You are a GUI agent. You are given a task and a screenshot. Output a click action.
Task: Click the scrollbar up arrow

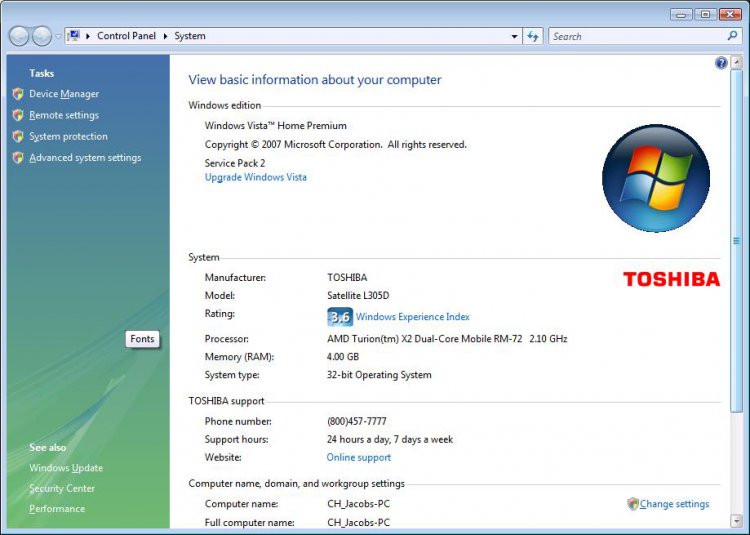pyautogui.click(x=736, y=62)
